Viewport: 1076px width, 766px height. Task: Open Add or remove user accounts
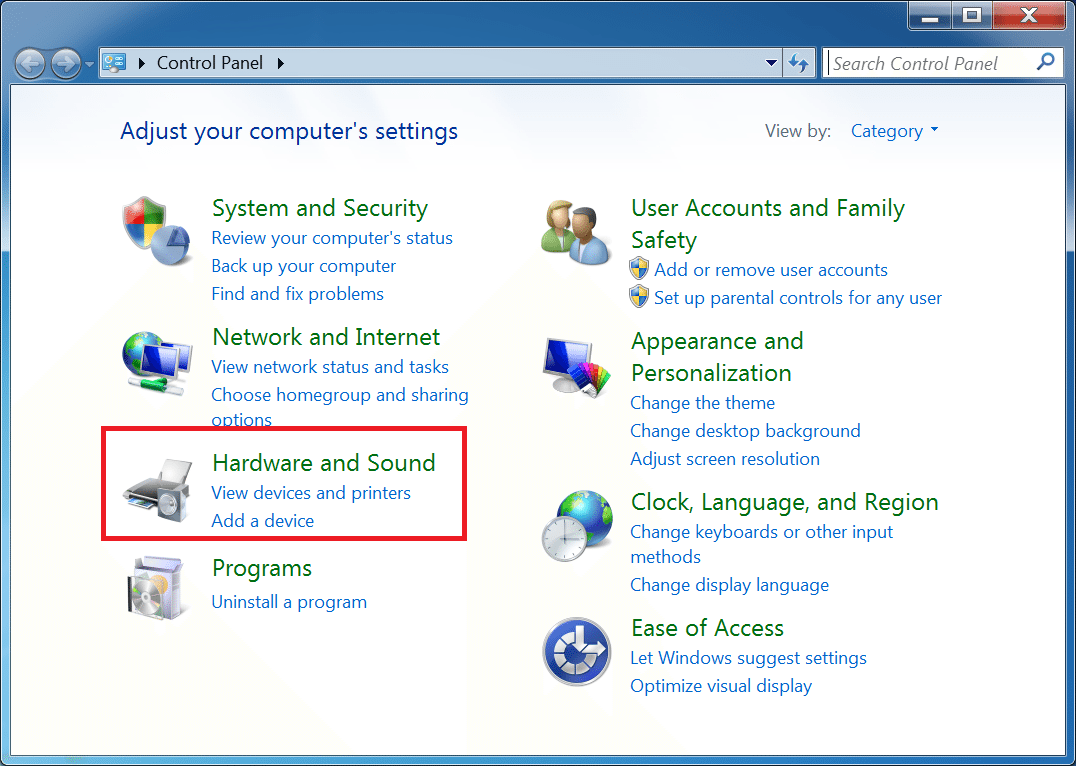771,270
